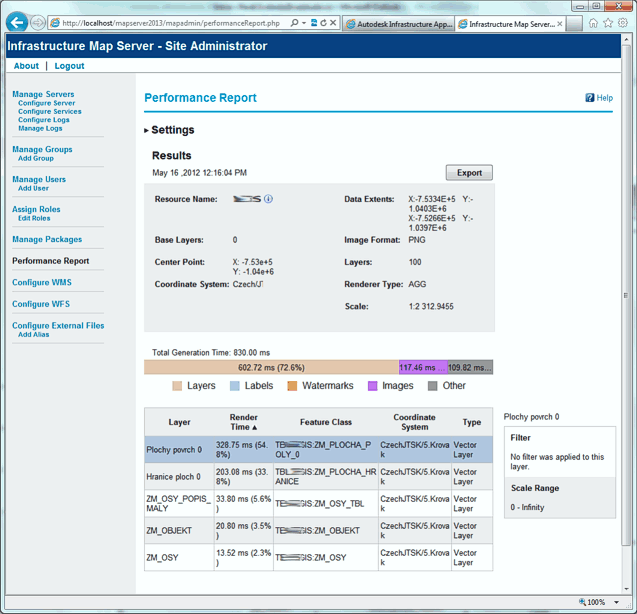Open the browser Home icon
This screenshot has height=614, width=637.
tap(593, 23)
